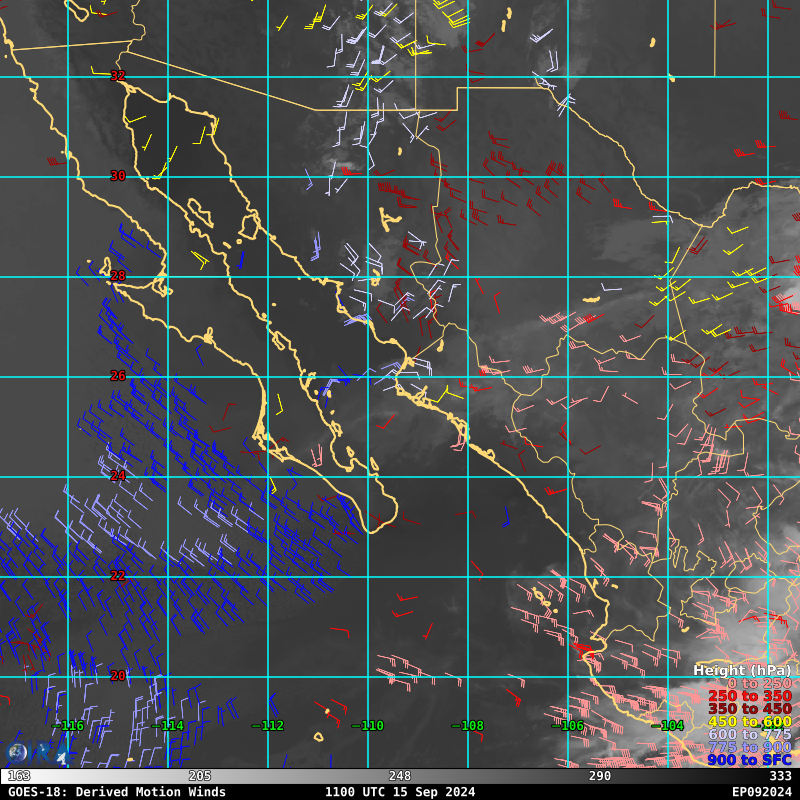Click the colorbar value 205
Image resolution: width=800 pixels, height=800 pixels.
(200, 776)
